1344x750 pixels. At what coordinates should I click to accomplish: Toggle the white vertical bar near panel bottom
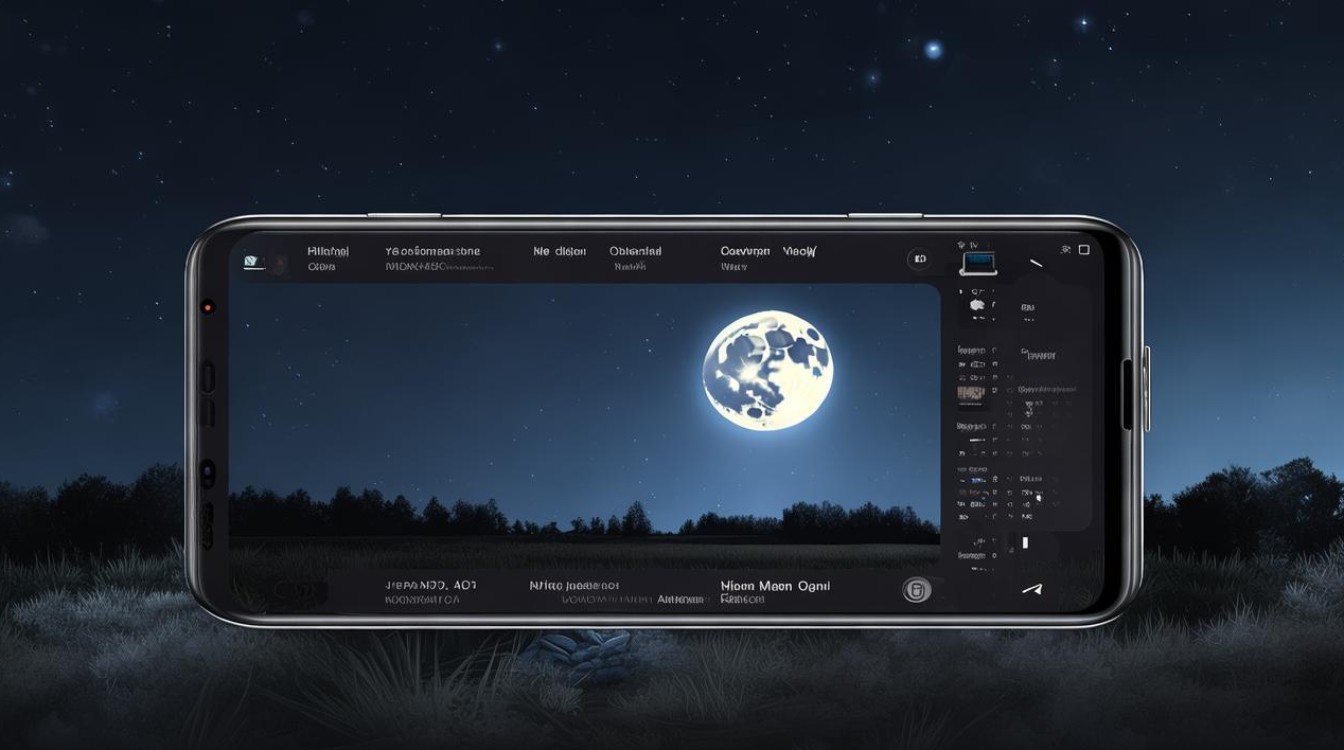[1025, 543]
